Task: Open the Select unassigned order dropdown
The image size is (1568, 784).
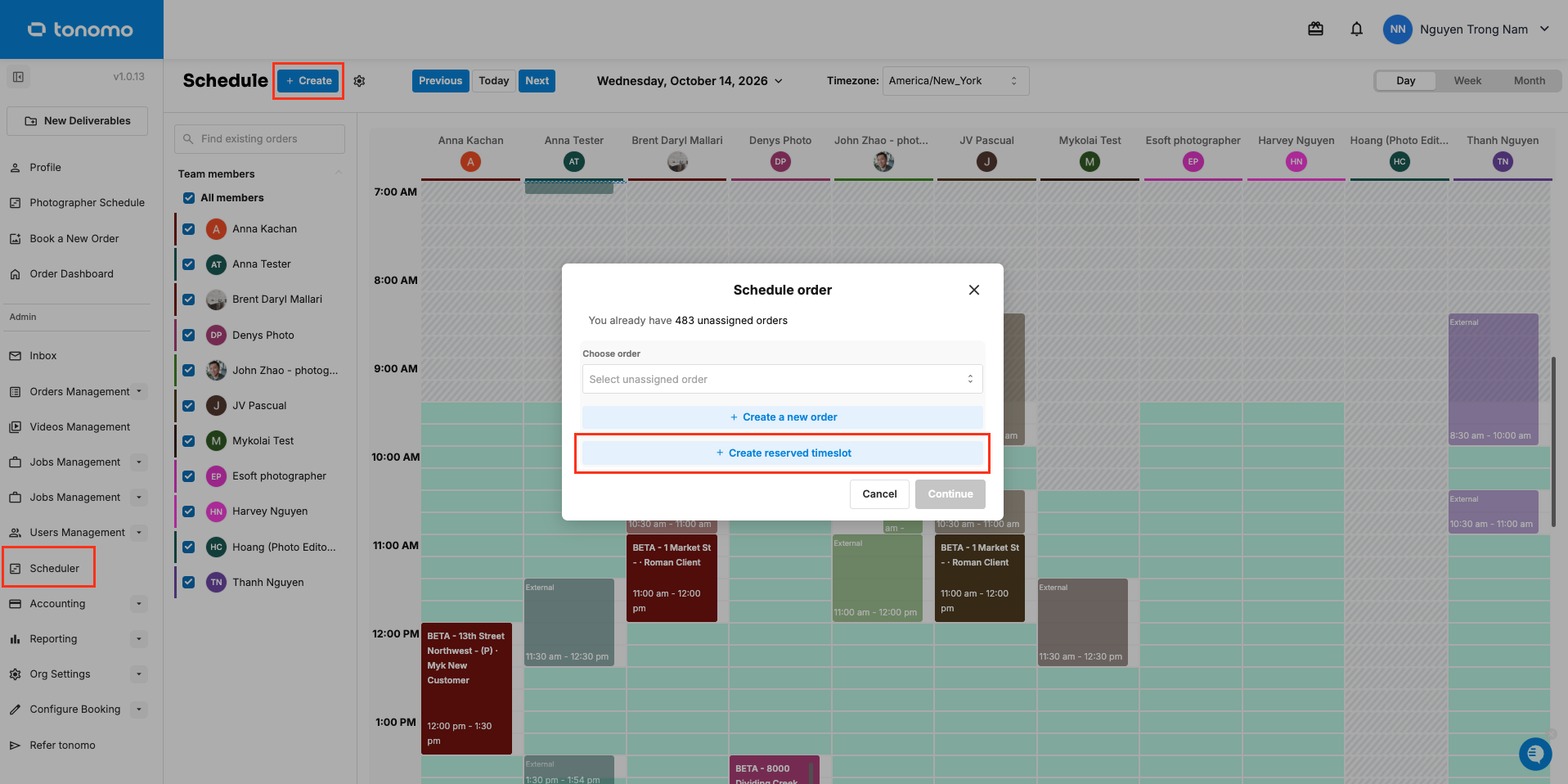Action: [x=782, y=379]
